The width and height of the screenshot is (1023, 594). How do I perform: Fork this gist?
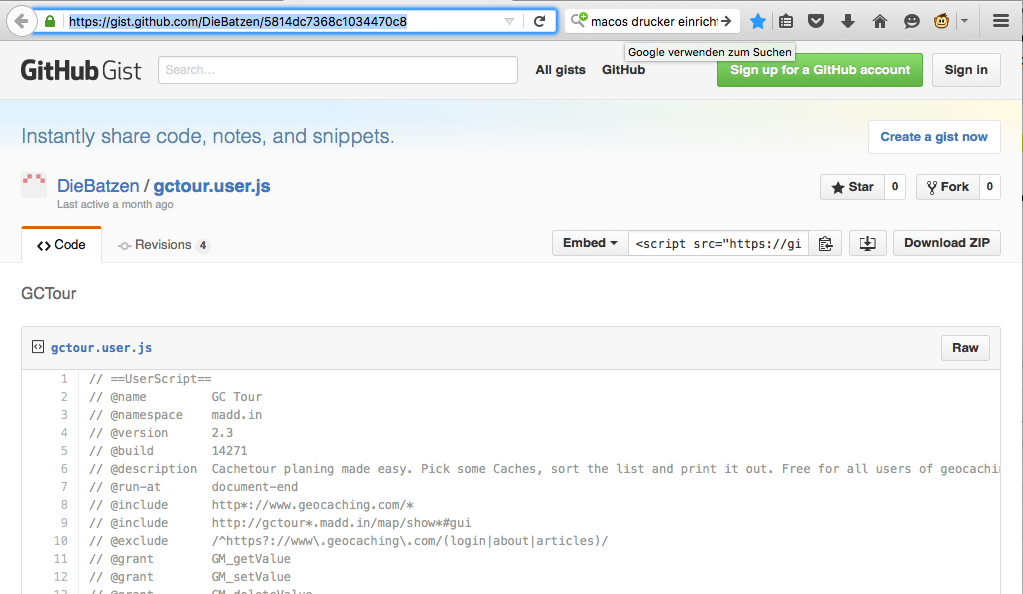click(x=947, y=187)
